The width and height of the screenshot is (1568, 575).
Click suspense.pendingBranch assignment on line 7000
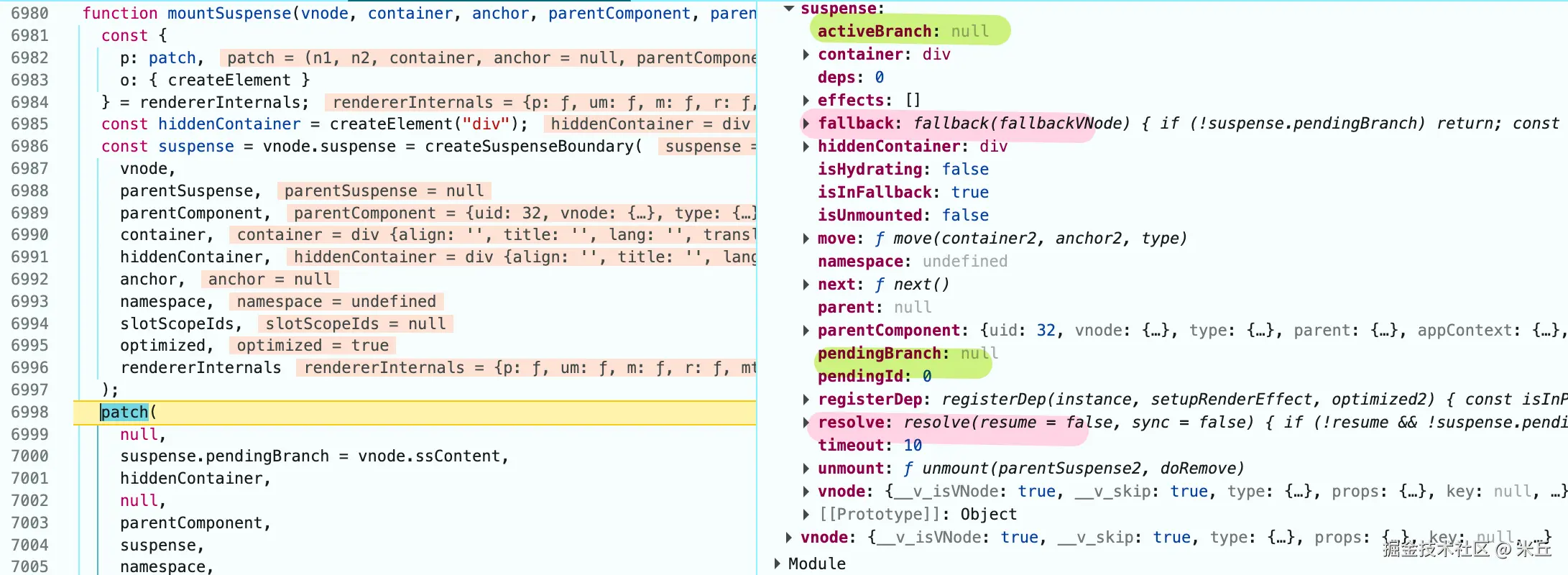point(313,456)
